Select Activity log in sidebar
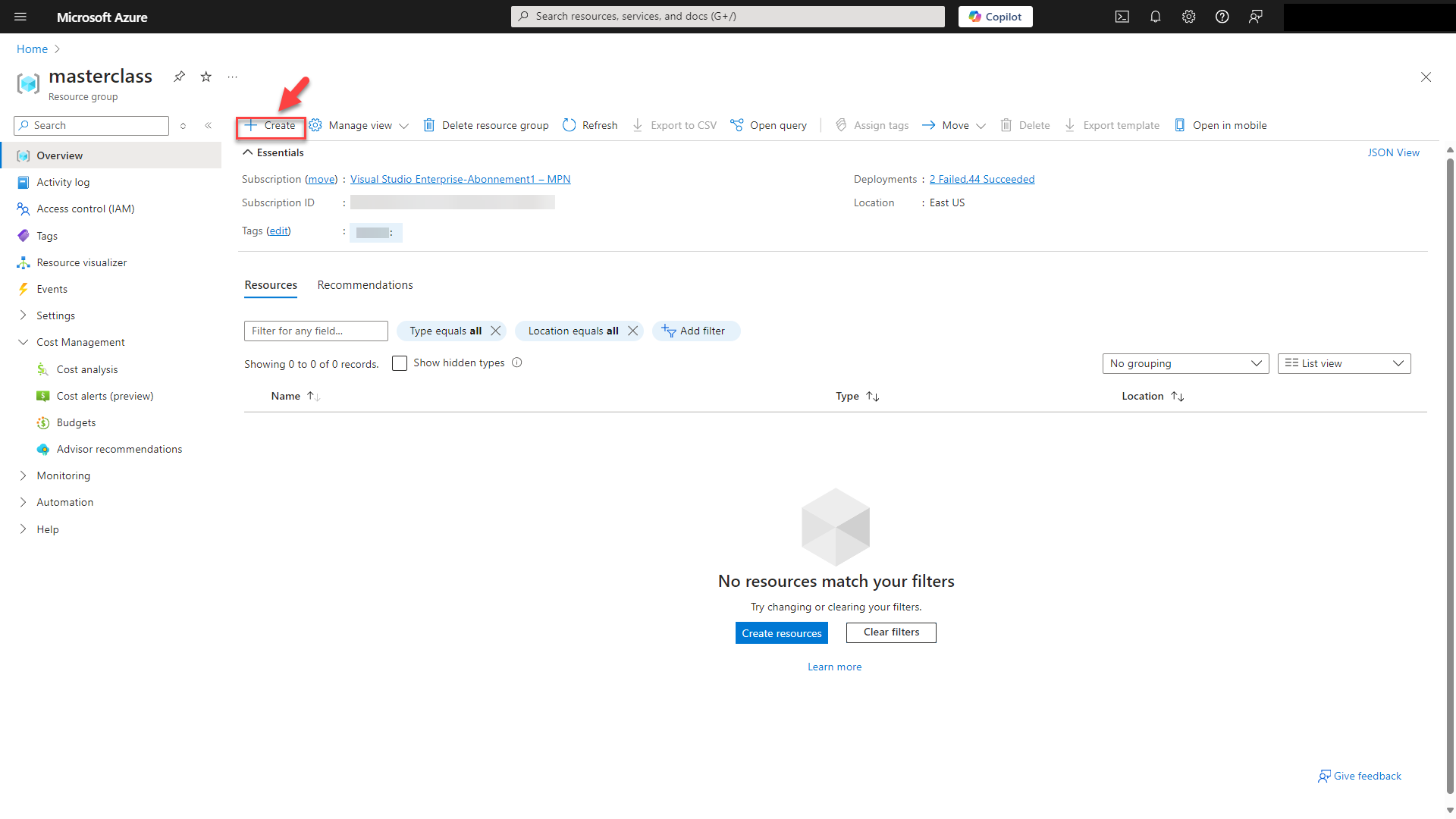The width and height of the screenshot is (1456, 819). (63, 182)
